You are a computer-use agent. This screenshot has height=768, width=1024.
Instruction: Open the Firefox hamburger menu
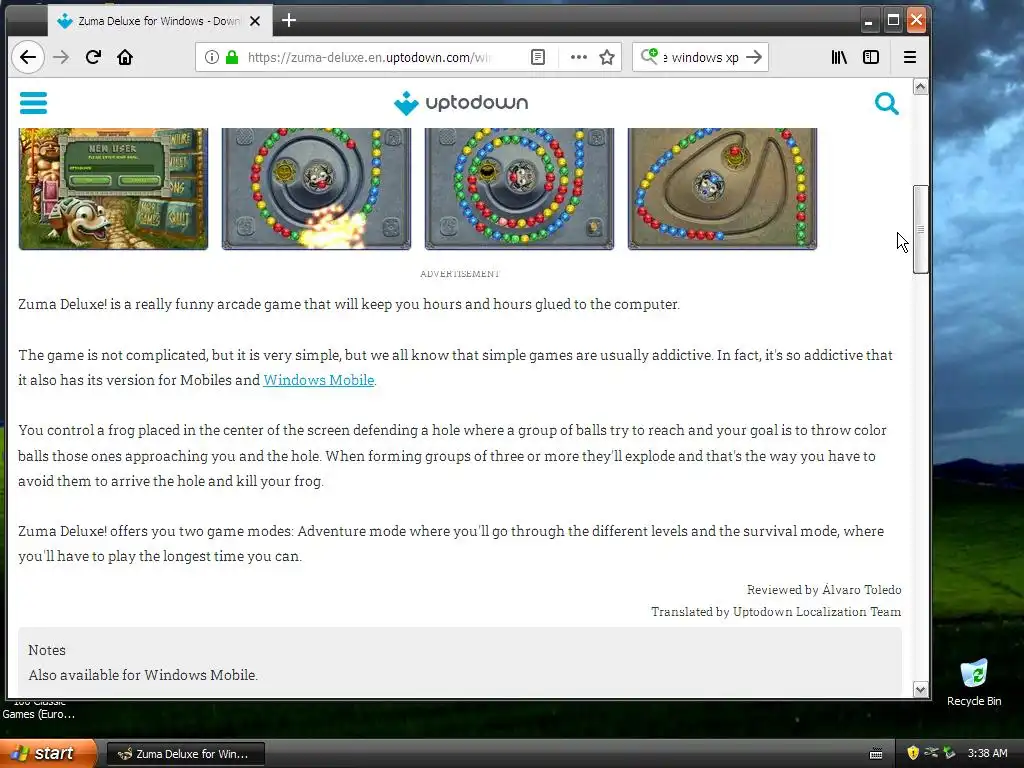pyautogui.click(x=910, y=57)
